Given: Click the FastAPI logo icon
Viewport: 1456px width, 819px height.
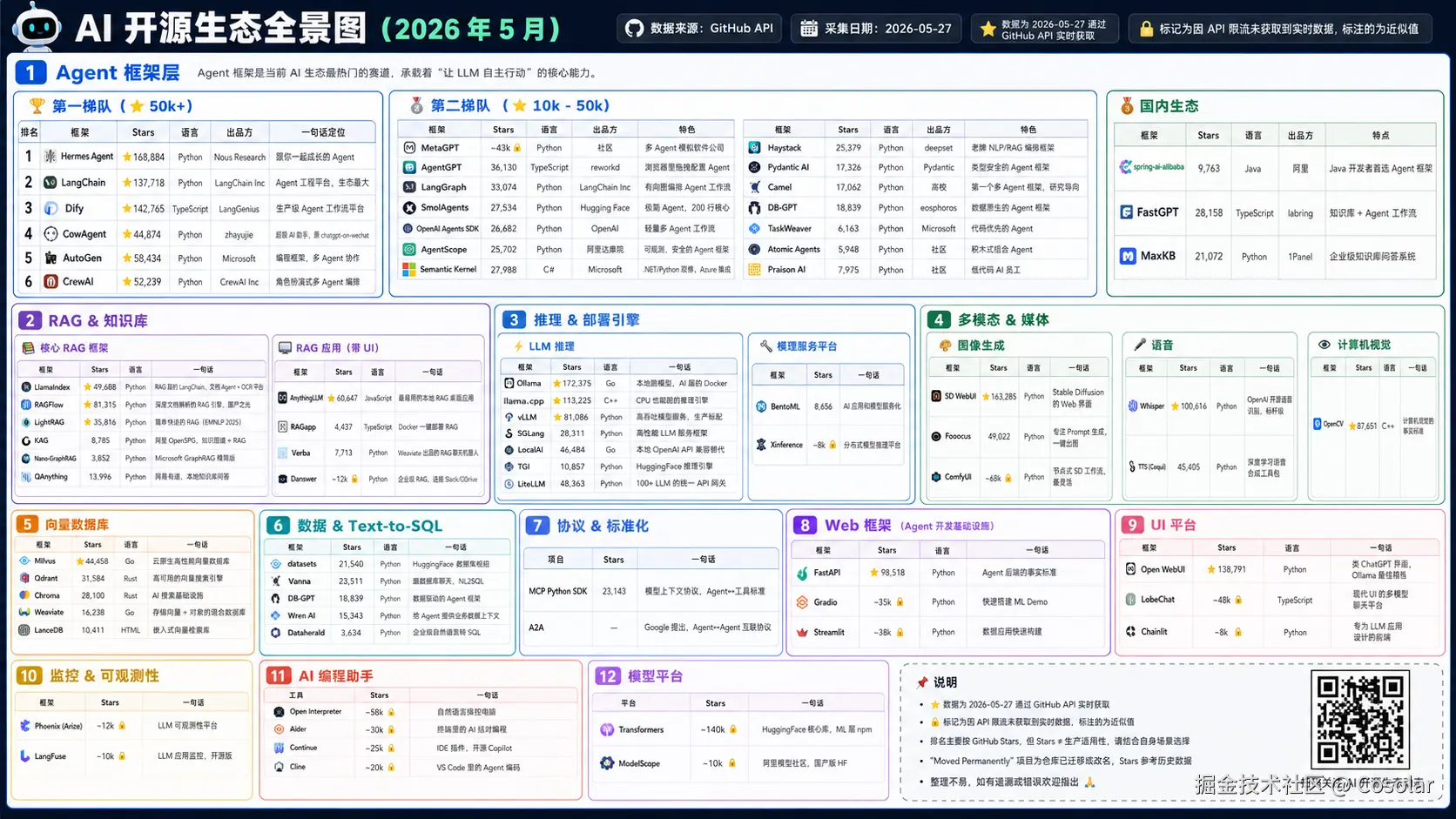Looking at the screenshot, I should pyautogui.click(x=803, y=574).
